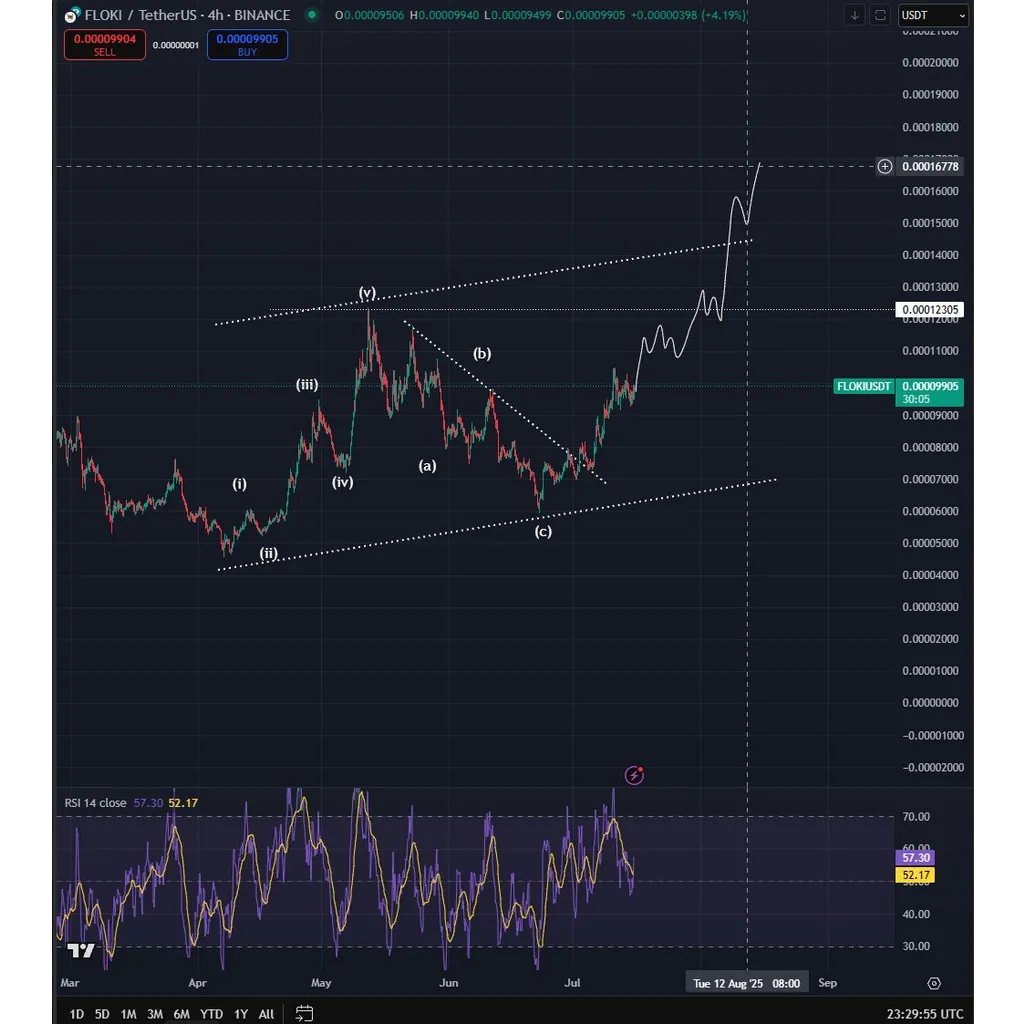This screenshot has width=1024, height=1024.
Task: Click the 0.00000001 spread value
Action: [x=176, y=45]
